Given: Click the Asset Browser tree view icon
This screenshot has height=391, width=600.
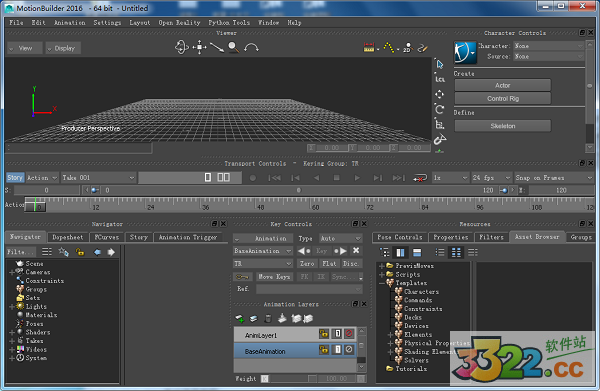Looking at the screenshot, I should point(384,252).
